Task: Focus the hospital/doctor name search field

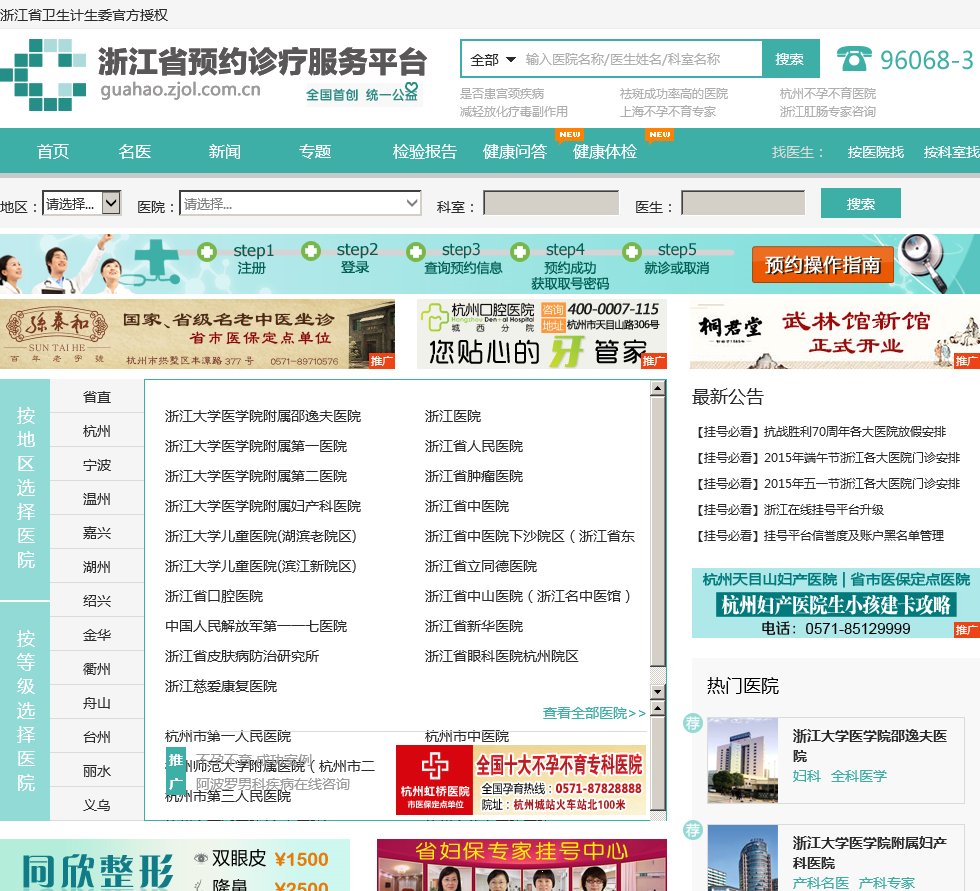Action: click(641, 59)
